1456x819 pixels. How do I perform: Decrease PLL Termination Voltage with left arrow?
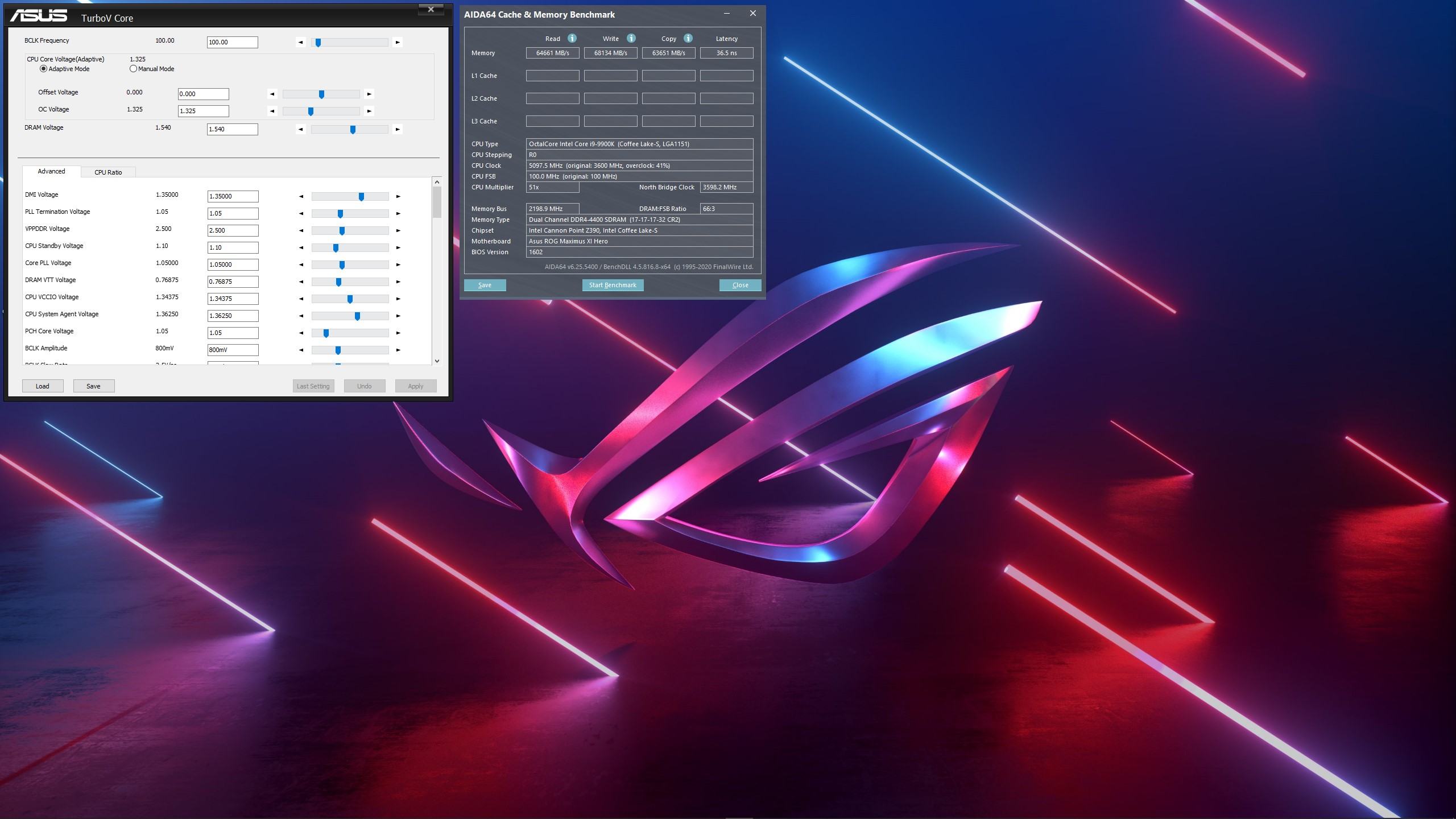click(301, 213)
